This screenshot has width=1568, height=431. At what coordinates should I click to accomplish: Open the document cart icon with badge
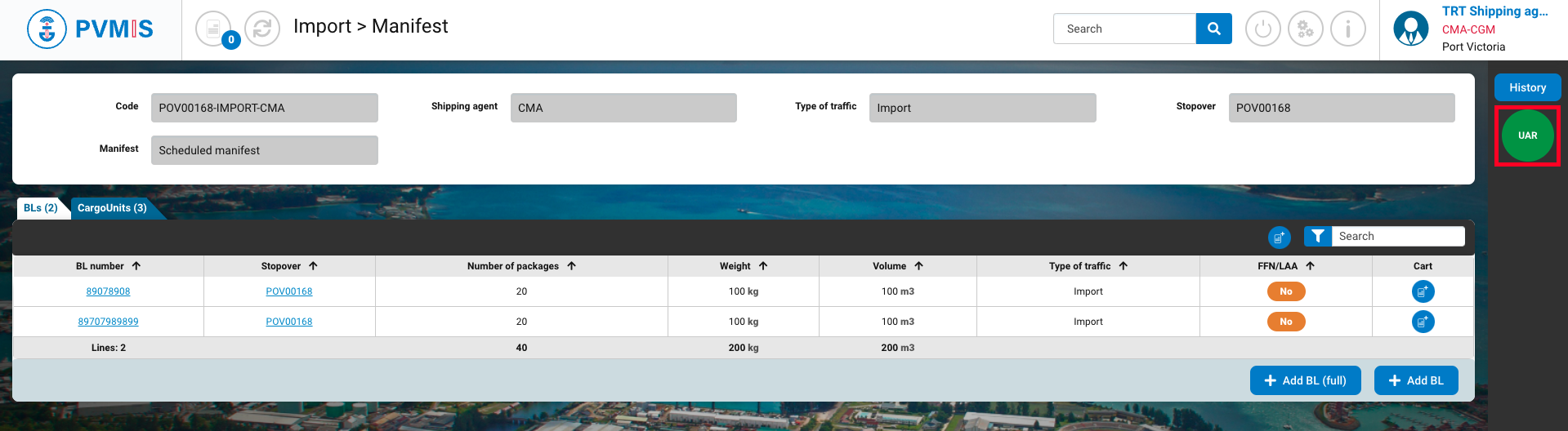(214, 29)
